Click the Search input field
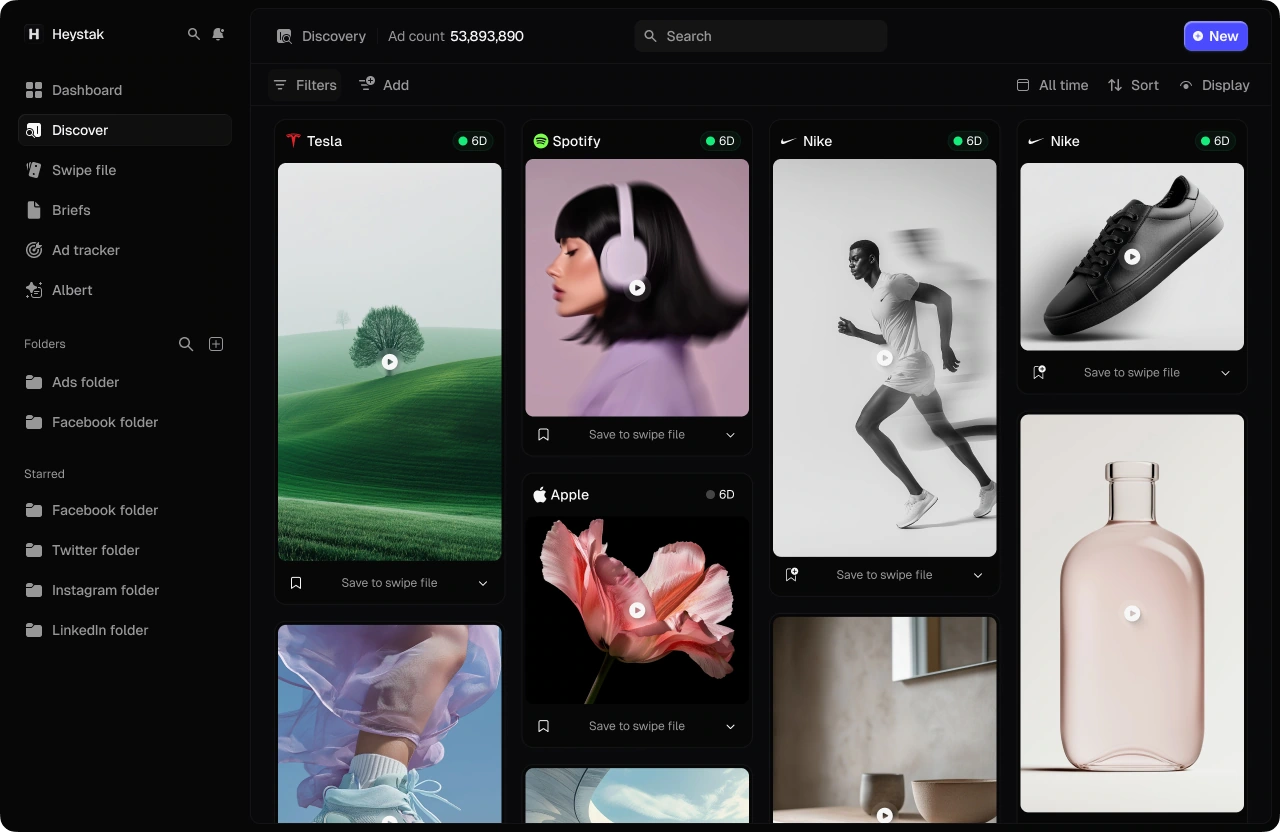 tap(761, 36)
